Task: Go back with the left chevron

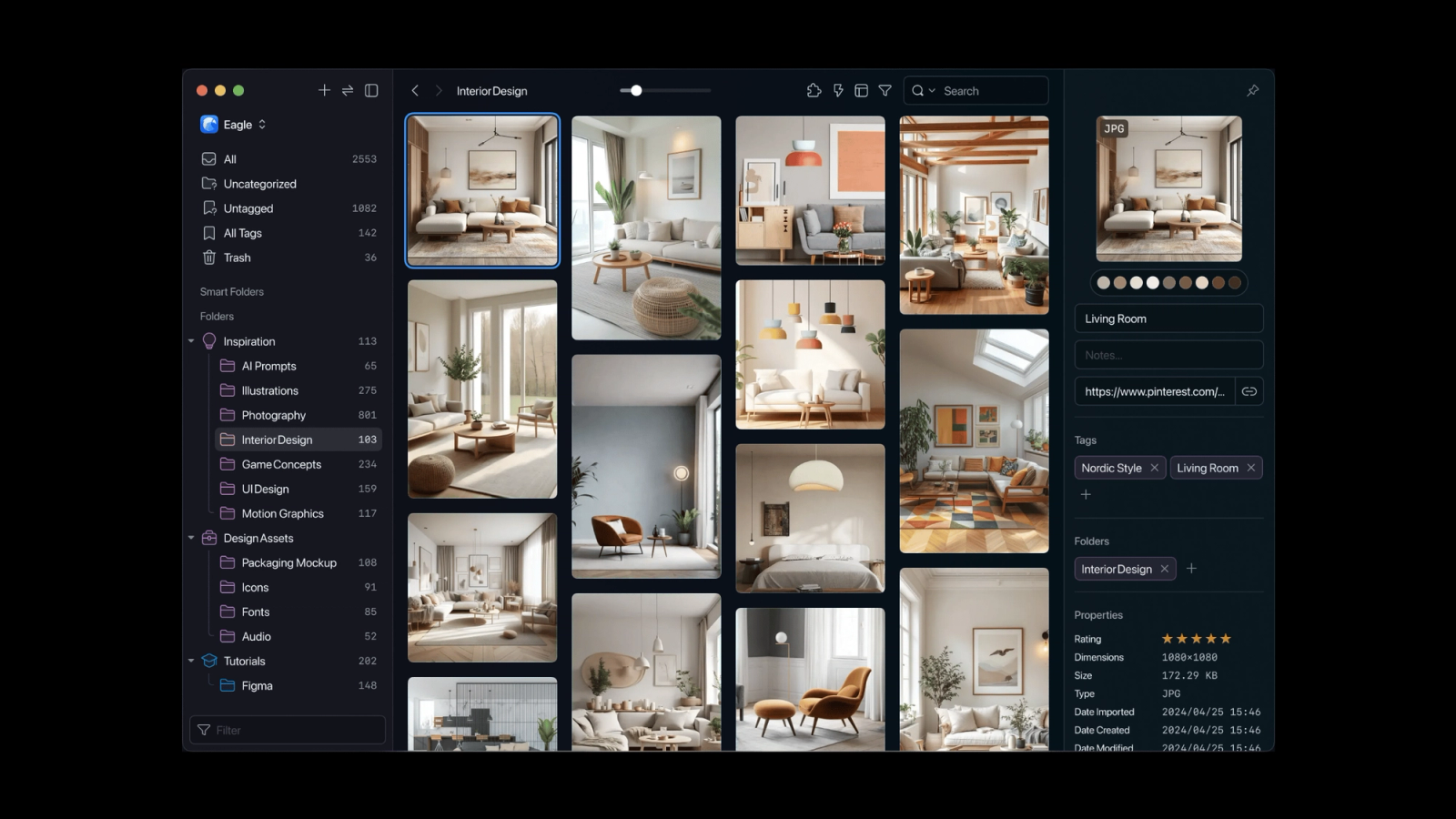Action: (x=415, y=90)
